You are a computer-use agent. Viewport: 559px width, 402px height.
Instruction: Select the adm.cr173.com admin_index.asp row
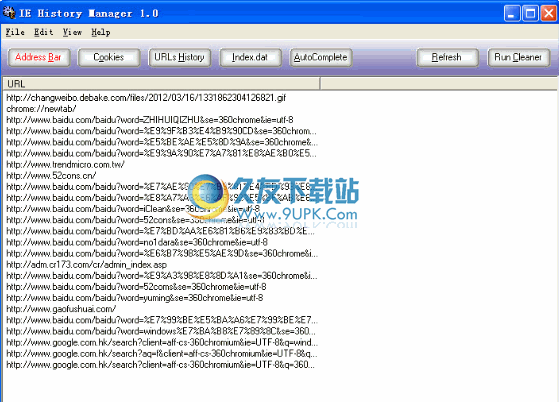click(x=87, y=264)
